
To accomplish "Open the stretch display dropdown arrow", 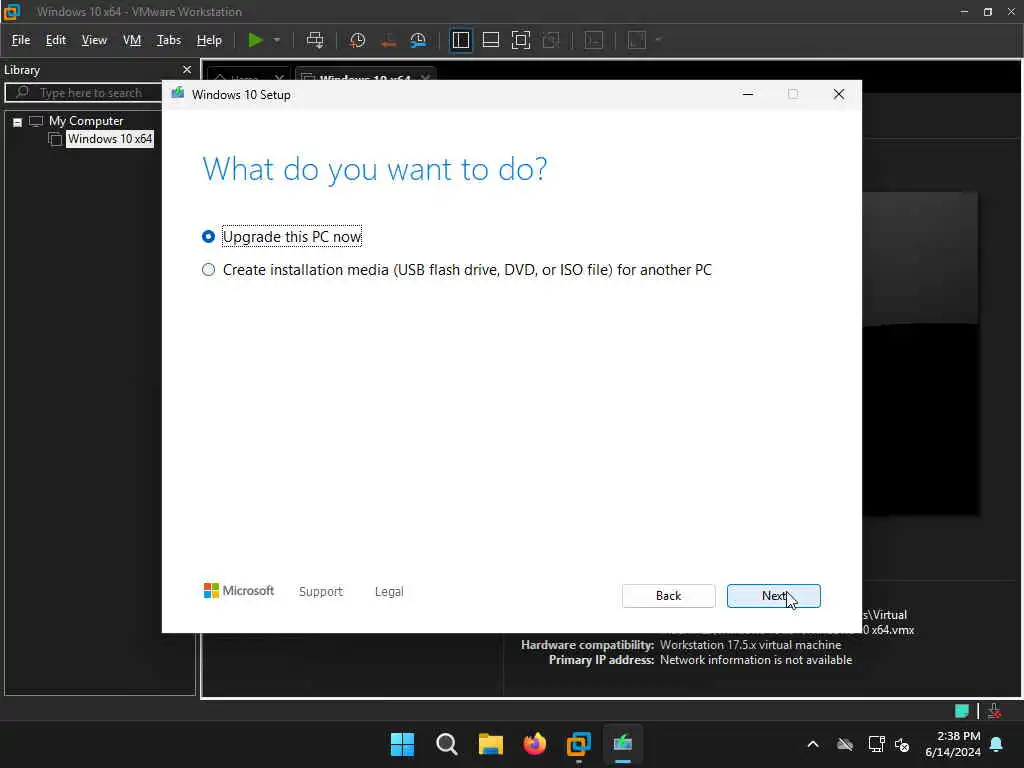I will coord(658,40).
